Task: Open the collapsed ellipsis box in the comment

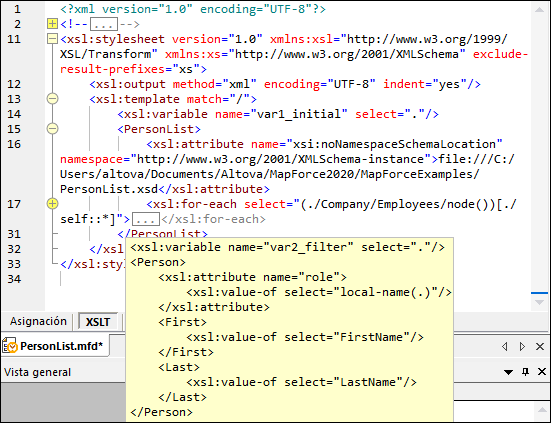Action: tap(104, 24)
